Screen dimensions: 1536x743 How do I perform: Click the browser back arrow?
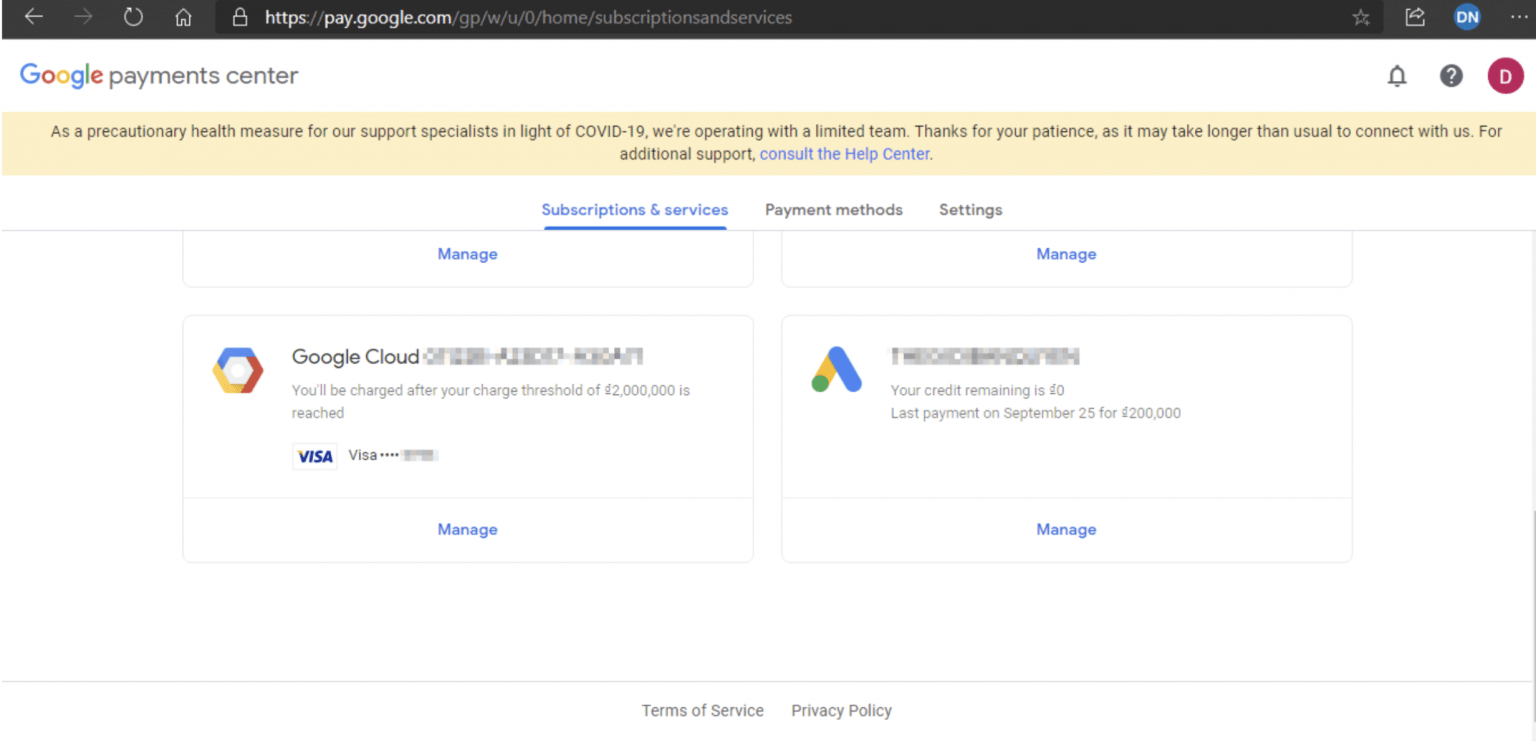pos(33,17)
